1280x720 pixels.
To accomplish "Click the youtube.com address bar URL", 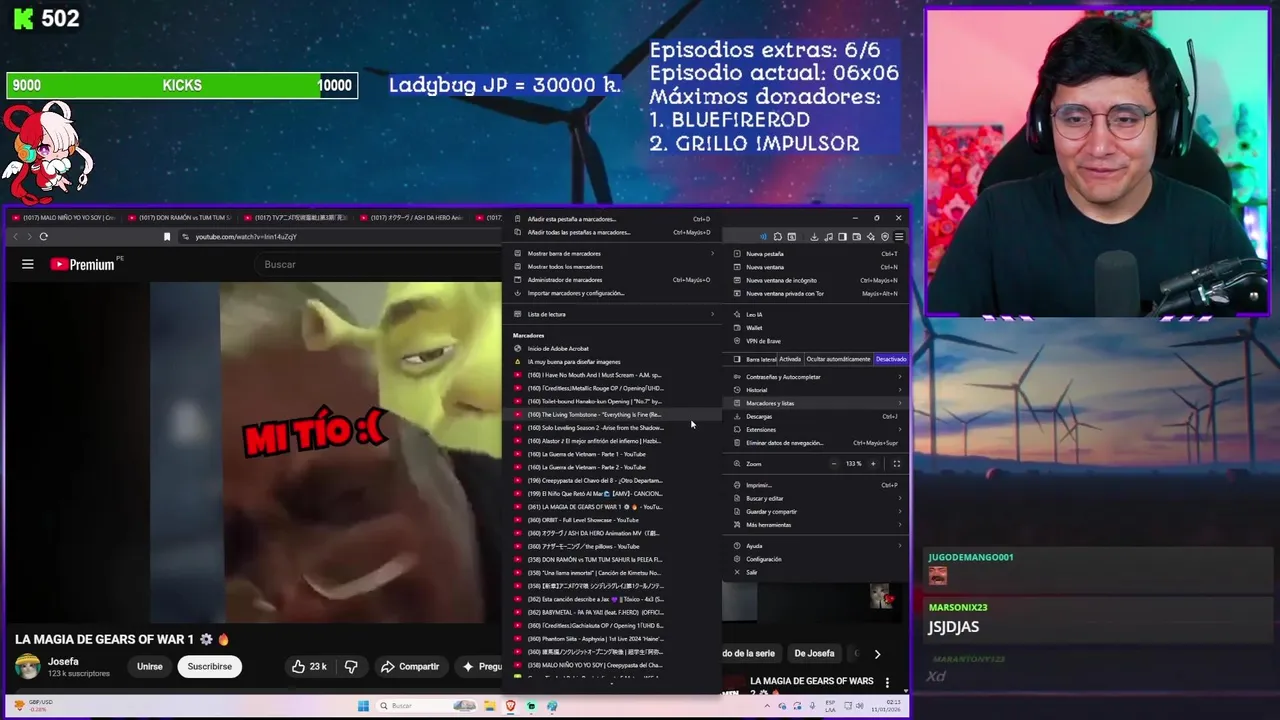I will point(246,237).
